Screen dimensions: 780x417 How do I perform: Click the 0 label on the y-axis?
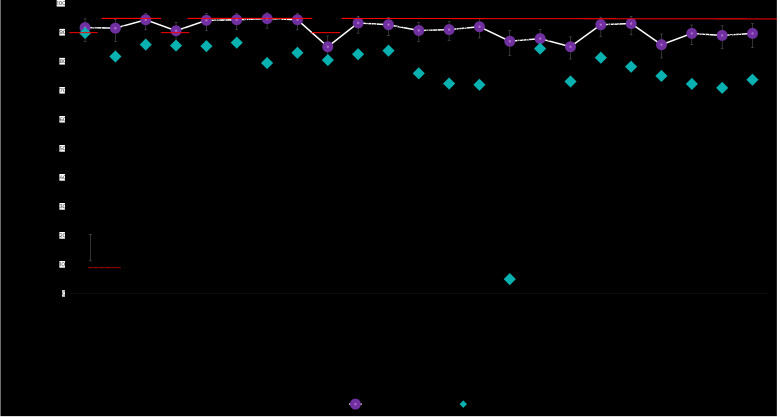tap(62, 294)
